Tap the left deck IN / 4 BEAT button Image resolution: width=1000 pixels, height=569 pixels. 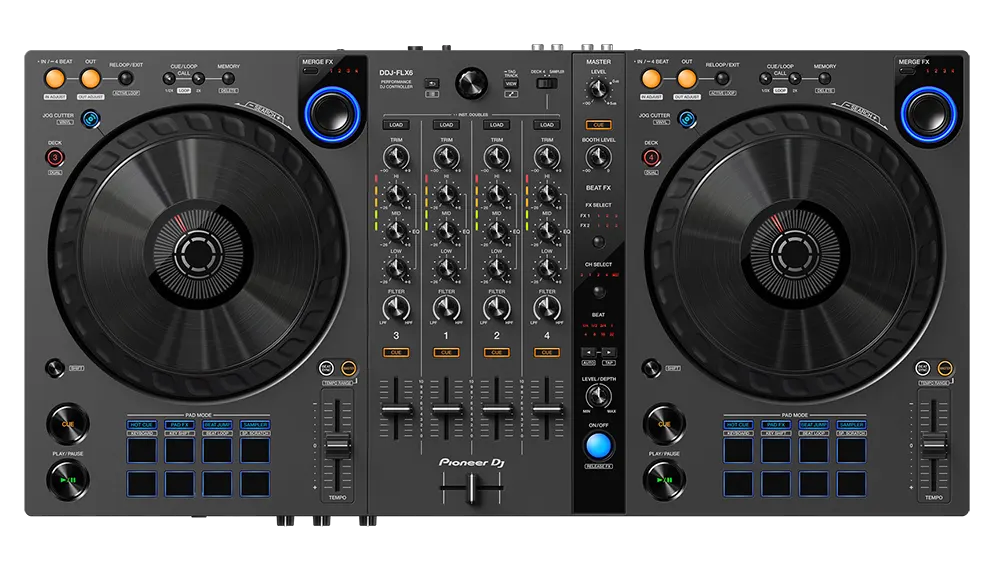tap(55, 79)
